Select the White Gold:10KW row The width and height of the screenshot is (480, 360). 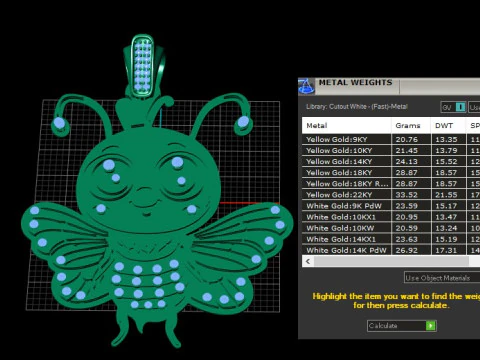coord(391,228)
